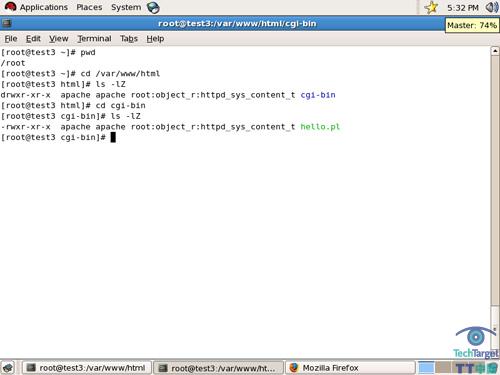Click the yellow star update notifier icon

431,7
